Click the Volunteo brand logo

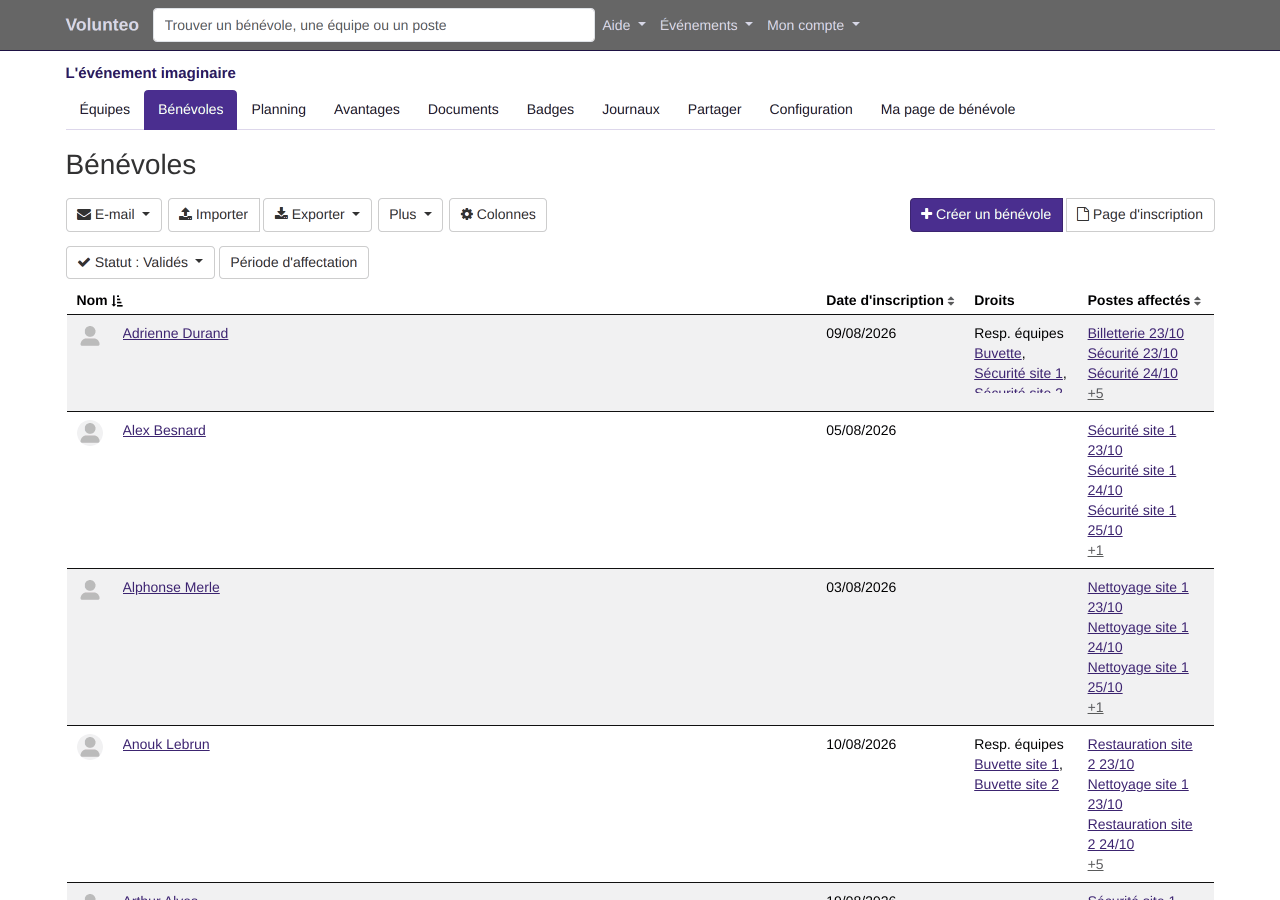coord(102,25)
